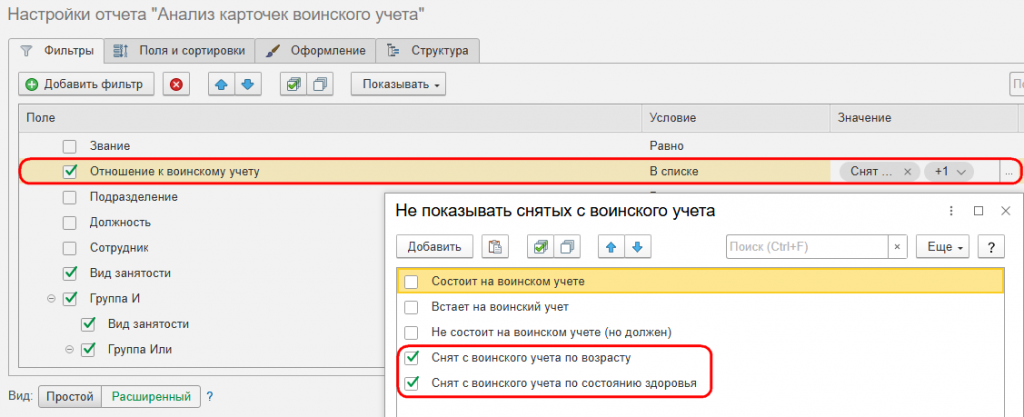Check 'Встает на воинский учет' value
The height and width of the screenshot is (417, 1024).
click(411, 307)
